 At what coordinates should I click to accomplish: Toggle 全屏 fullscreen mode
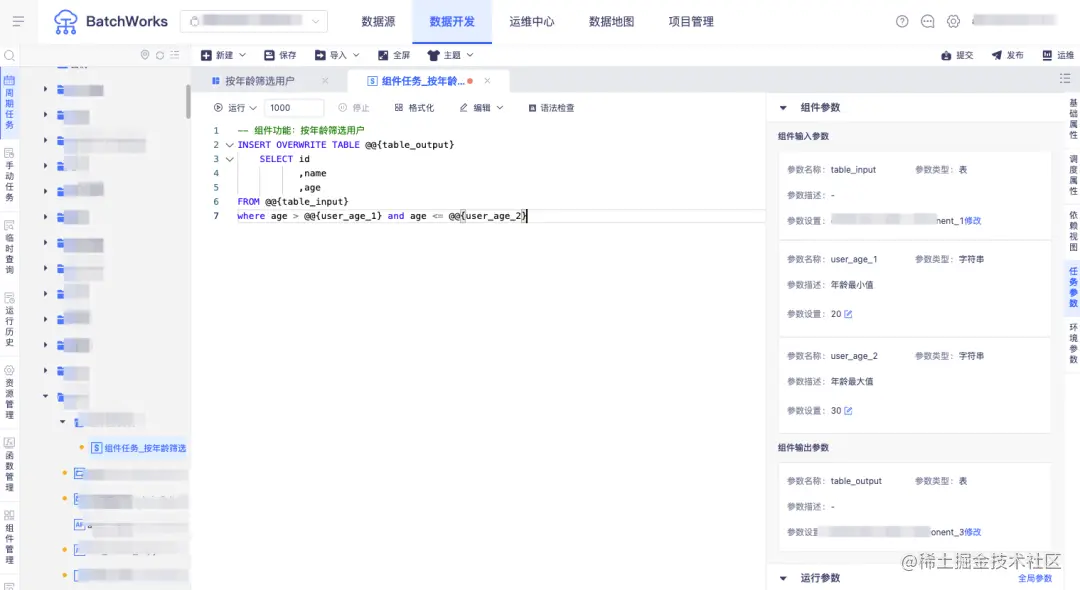(x=394, y=55)
